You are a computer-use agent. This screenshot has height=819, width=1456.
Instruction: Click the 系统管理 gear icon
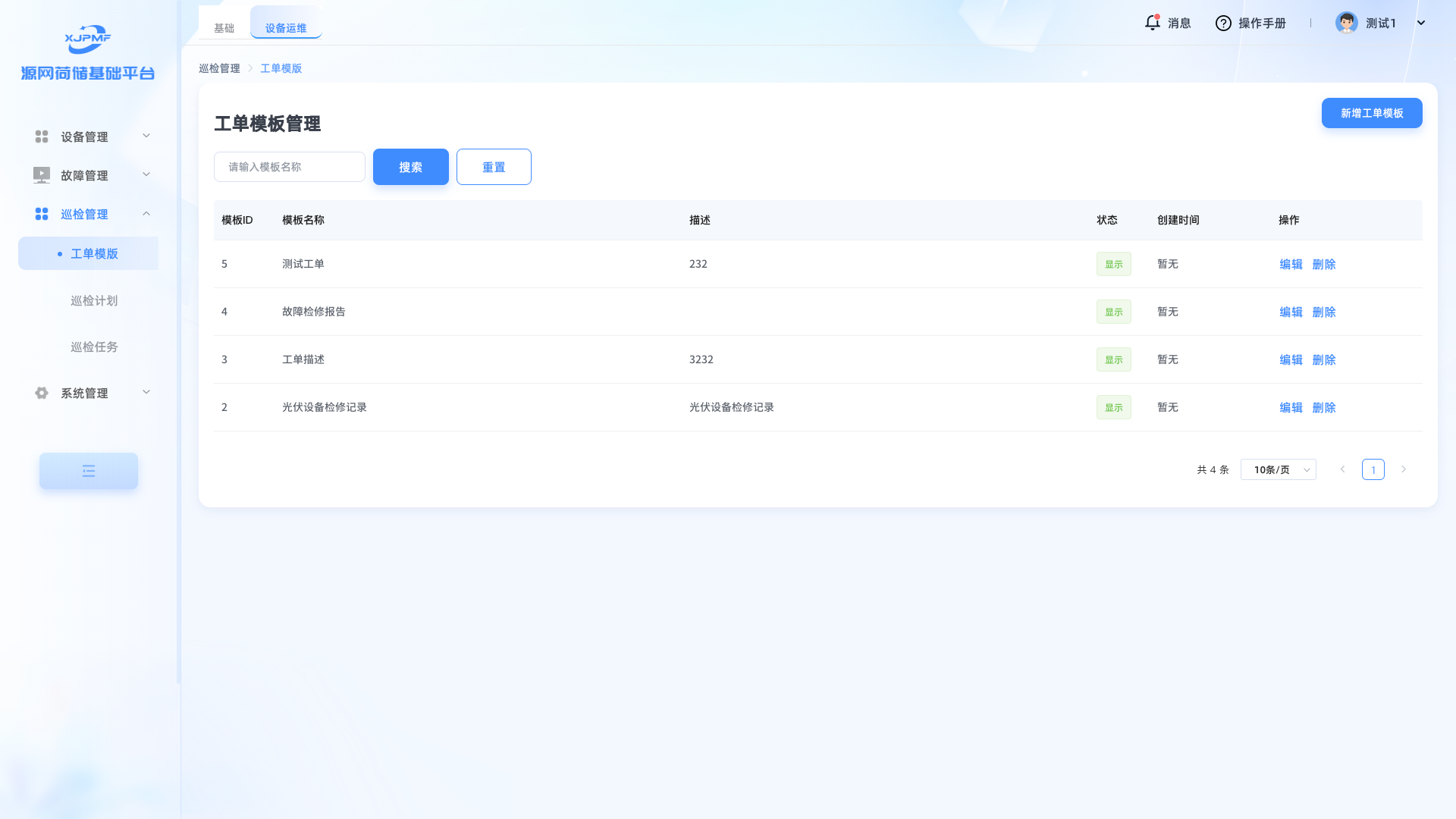pos(42,393)
